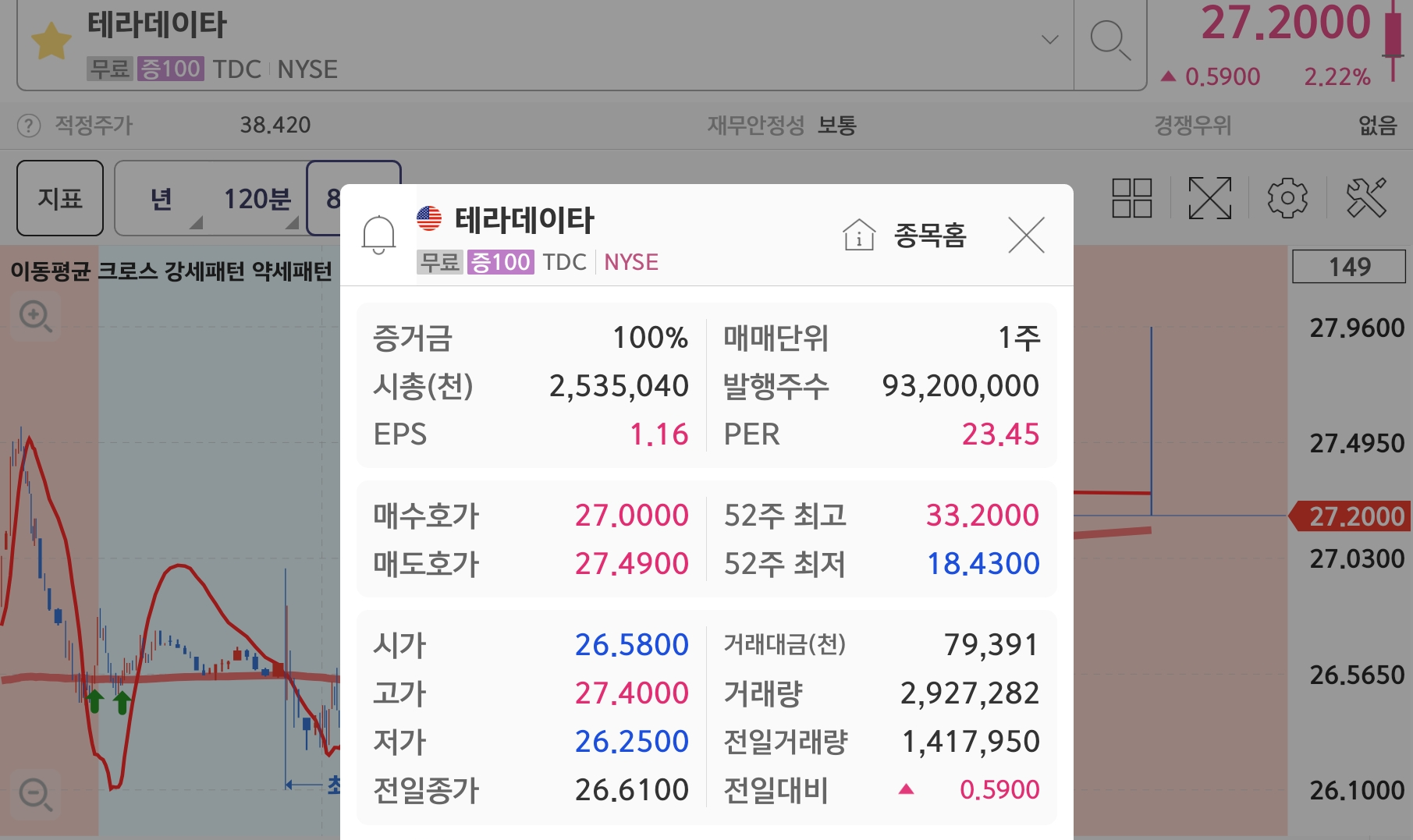Open the multi-chart grid layout icon
This screenshot has height=840, width=1413.
(x=1131, y=198)
